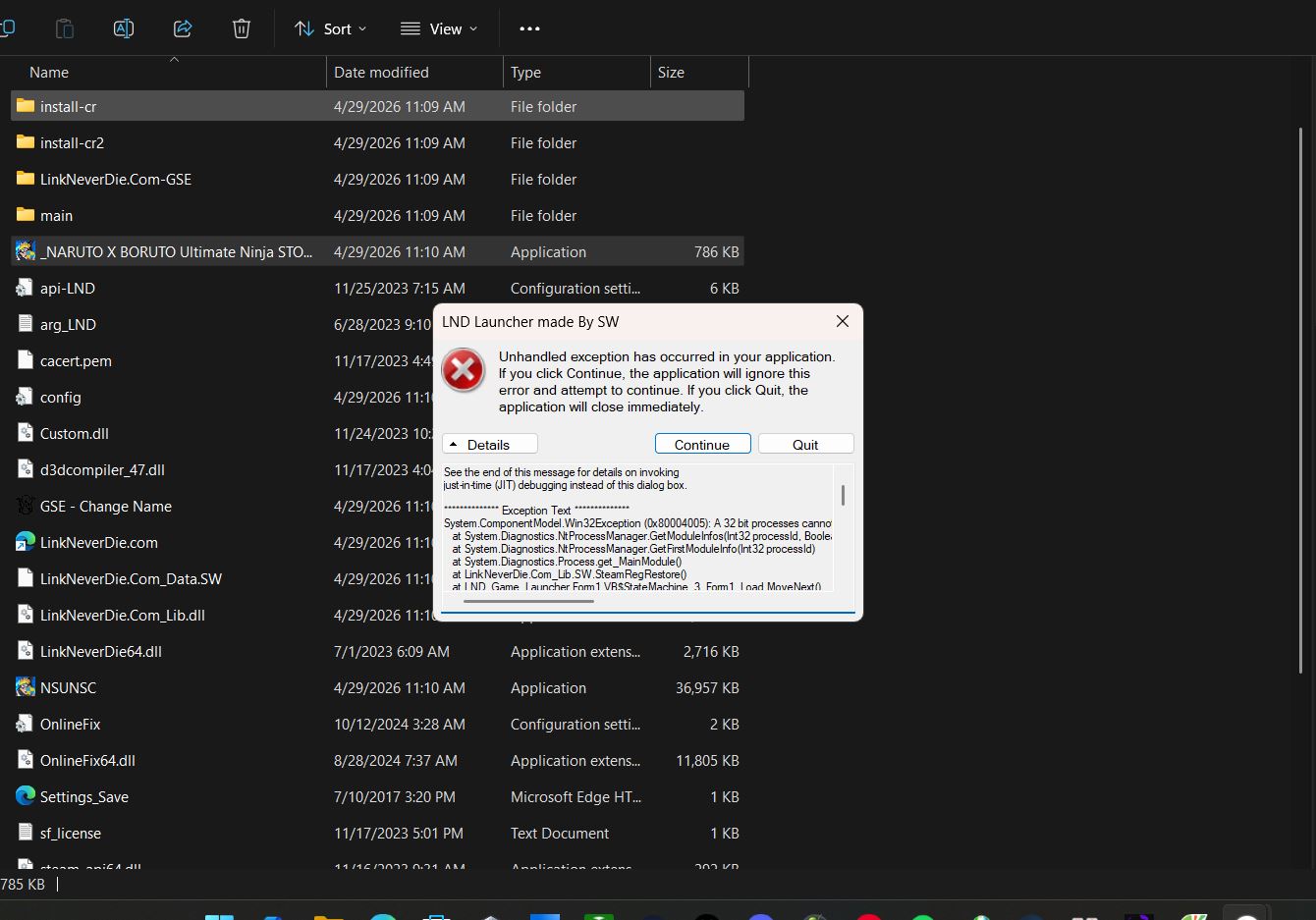Select the file named LinkNeverDie.Com-GSE
Viewport: 1316px width, 920px height.
116,179
